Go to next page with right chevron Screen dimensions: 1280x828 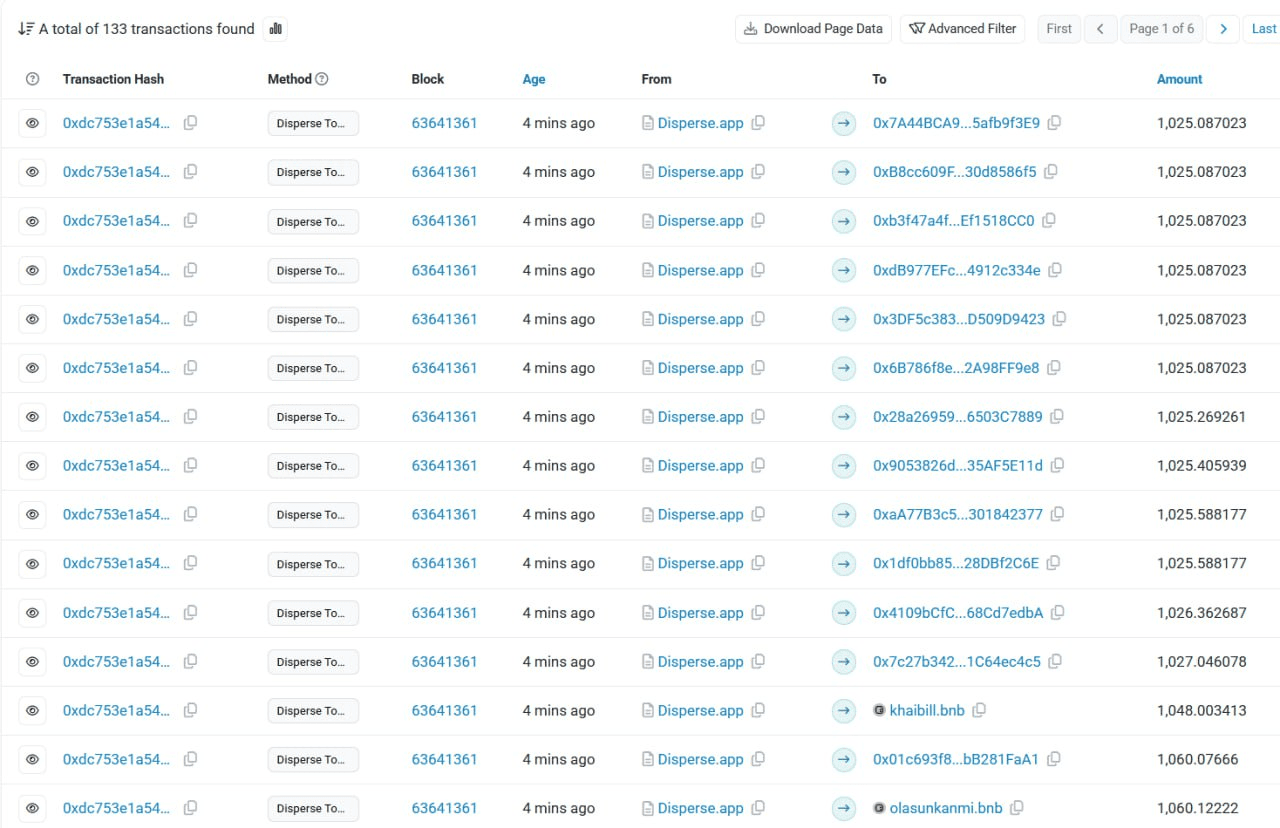point(1222,29)
